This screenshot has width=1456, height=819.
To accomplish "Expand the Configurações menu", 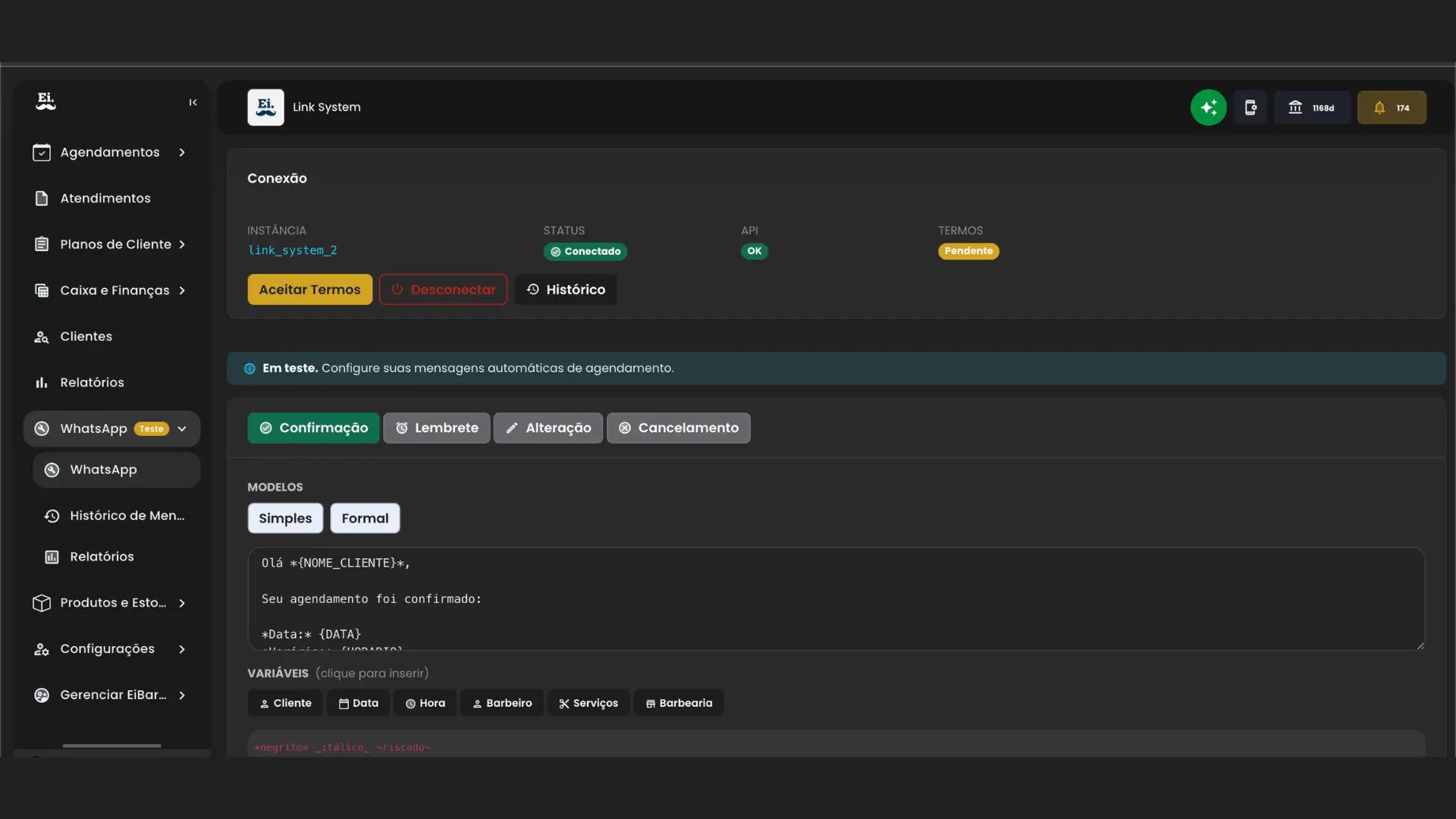I will click(x=182, y=649).
